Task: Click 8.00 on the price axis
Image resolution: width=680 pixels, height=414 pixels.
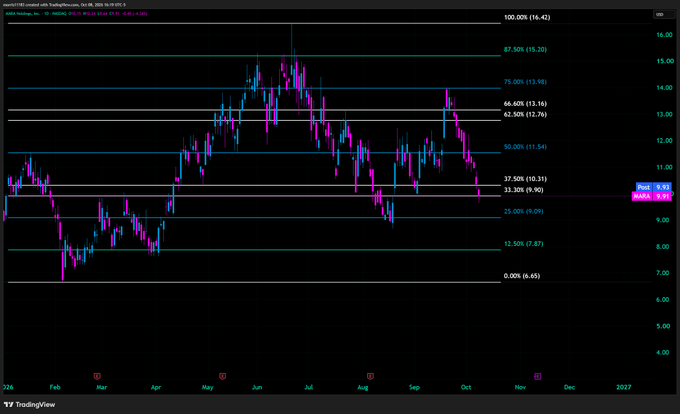Action: (x=663, y=247)
